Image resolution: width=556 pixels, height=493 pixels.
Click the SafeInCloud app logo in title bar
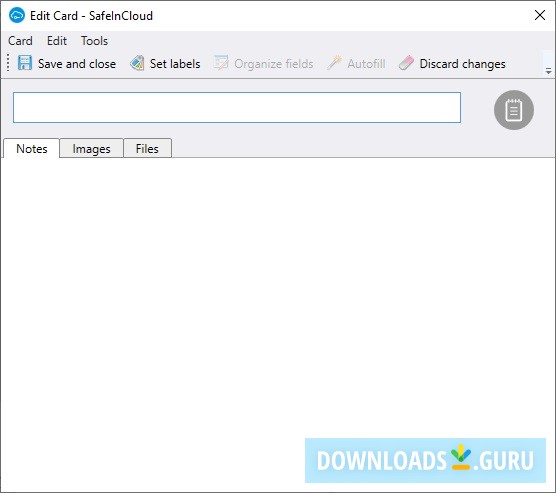point(17,16)
